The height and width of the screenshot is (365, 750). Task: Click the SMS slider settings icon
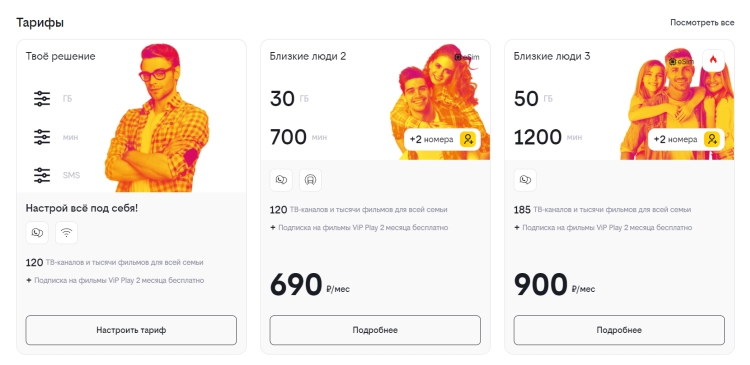[42, 175]
